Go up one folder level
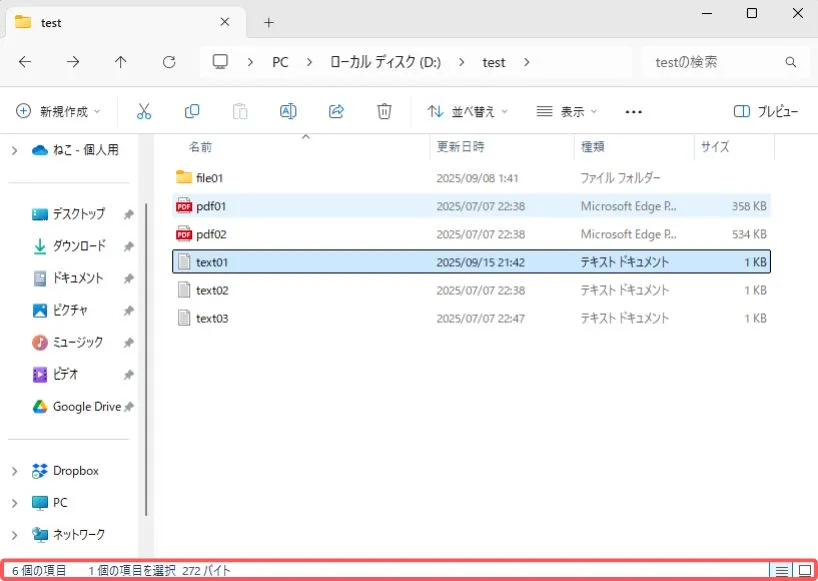 click(121, 62)
